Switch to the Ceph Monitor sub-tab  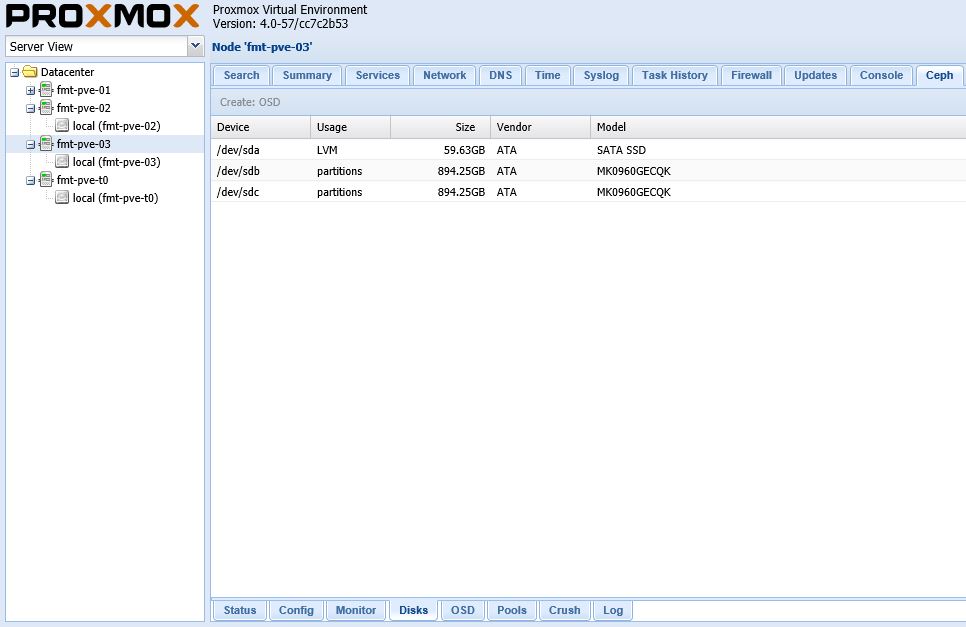(355, 610)
